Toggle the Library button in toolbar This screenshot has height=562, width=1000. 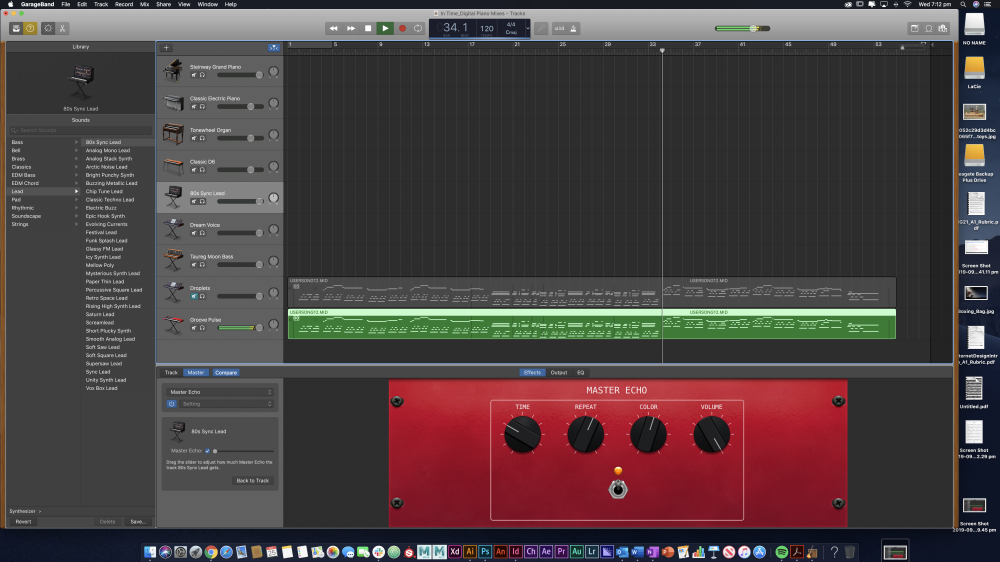click(16, 28)
